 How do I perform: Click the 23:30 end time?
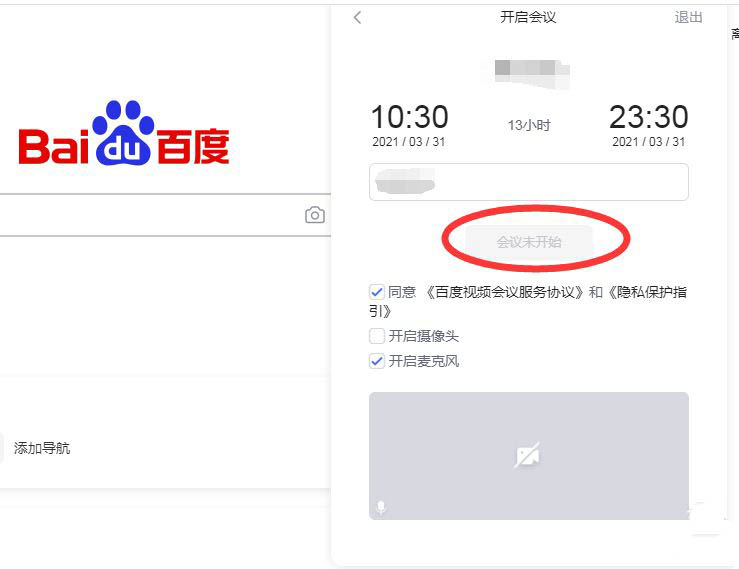click(649, 116)
